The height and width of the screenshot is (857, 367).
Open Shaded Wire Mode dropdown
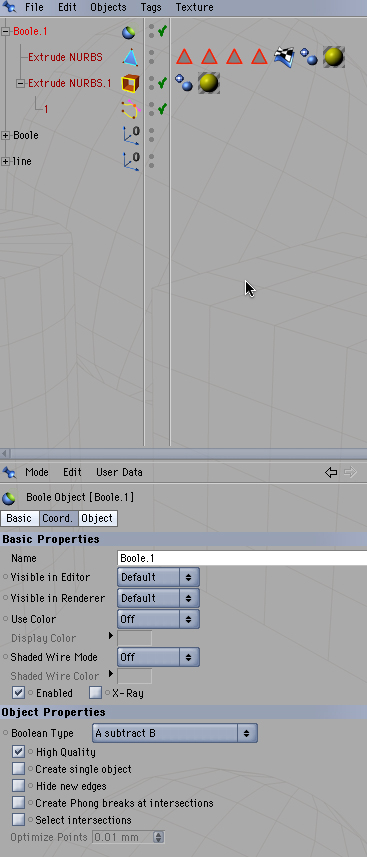click(158, 657)
